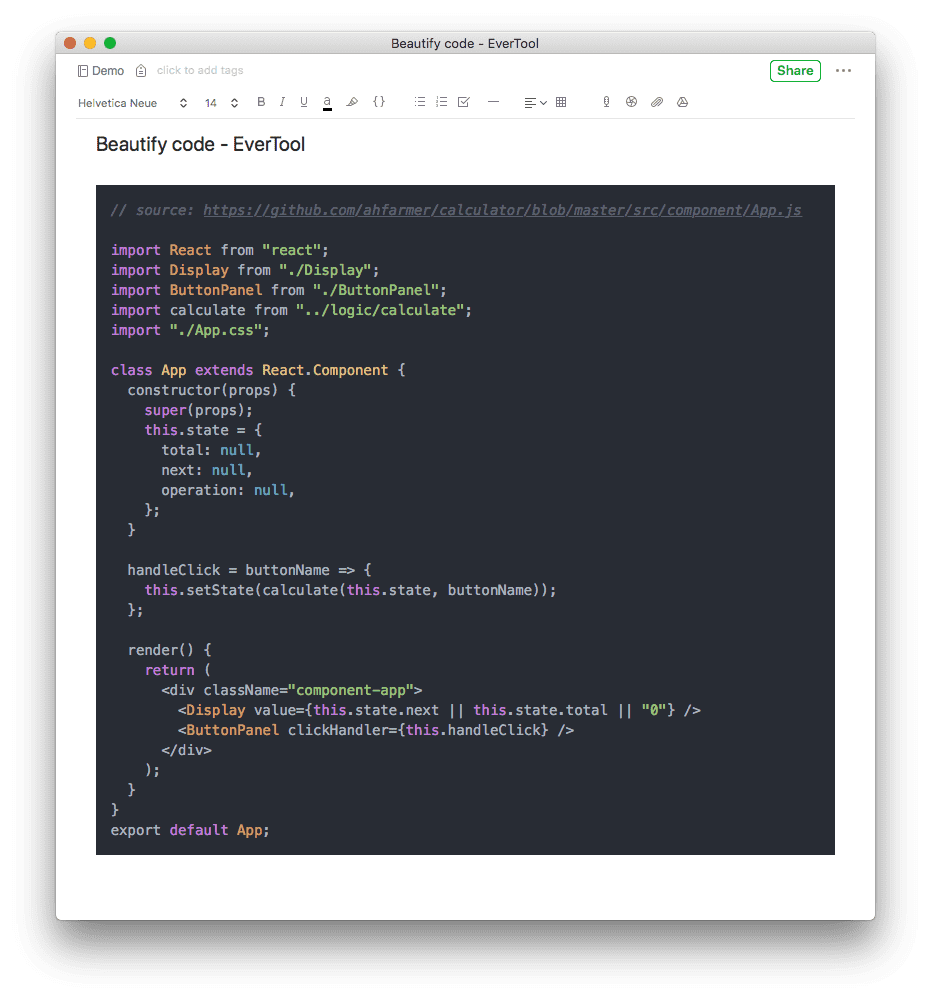Image resolution: width=931 pixels, height=1000 pixels.
Task: Open the Demo notebook selector
Action: (100, 70)
